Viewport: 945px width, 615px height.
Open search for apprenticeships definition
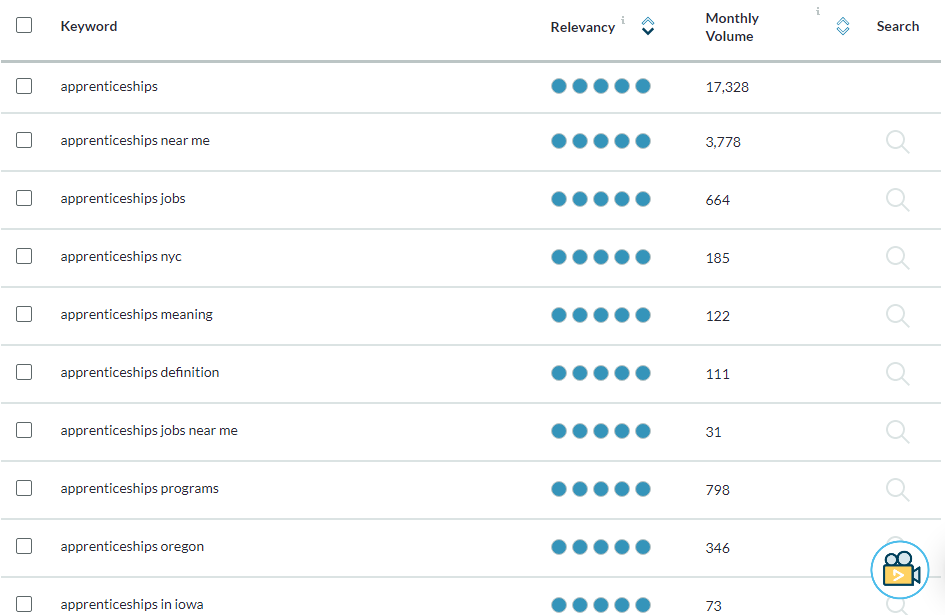(x=897, y=373)
